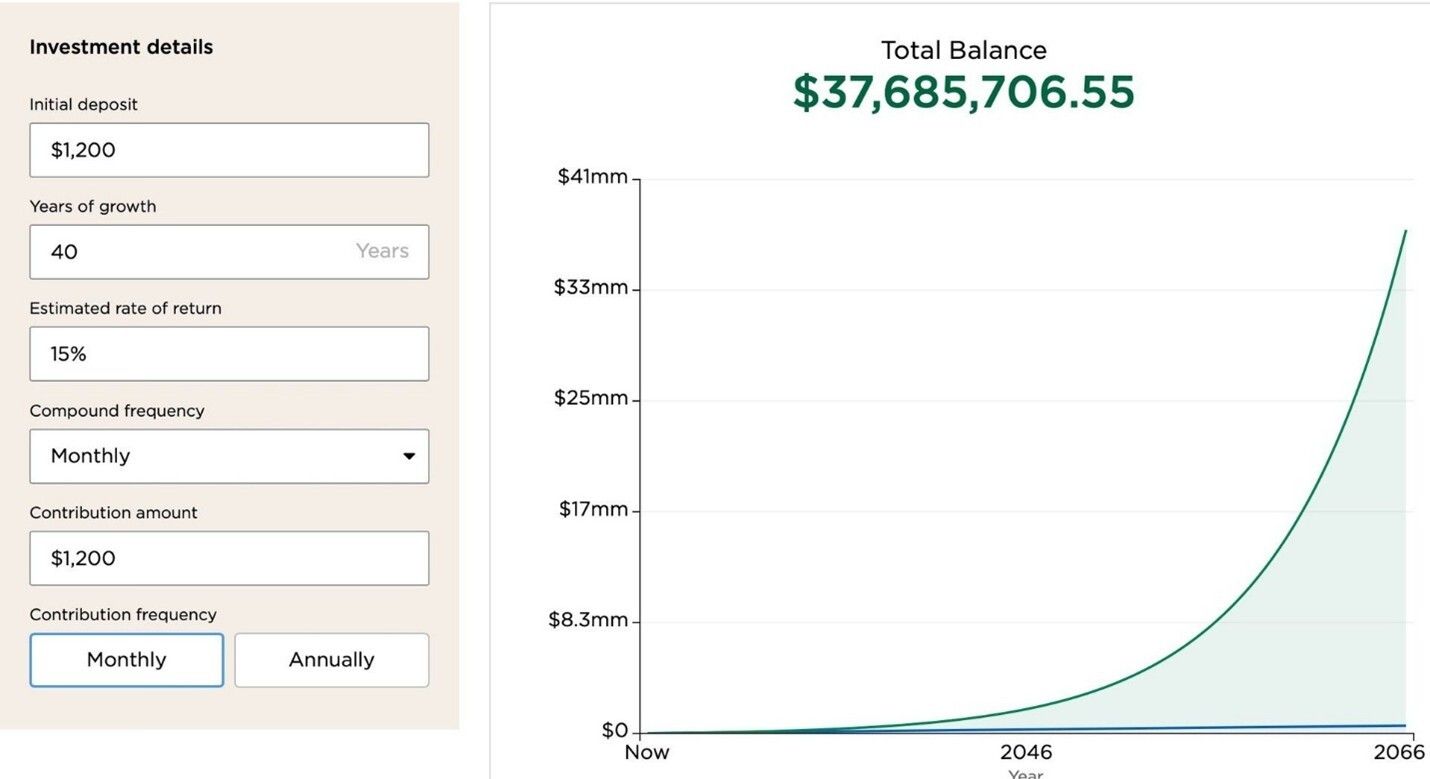Click the Total Balance dollar amount
This screenshot has width=1430, height=779.
click(x=963, y=92)
